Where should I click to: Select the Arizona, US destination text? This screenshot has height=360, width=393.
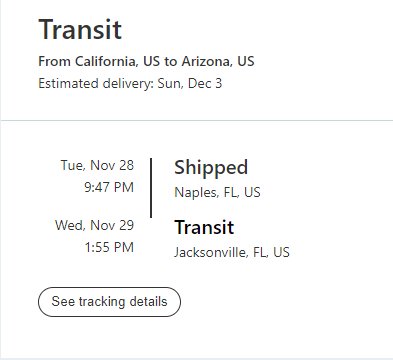[218, 61]
